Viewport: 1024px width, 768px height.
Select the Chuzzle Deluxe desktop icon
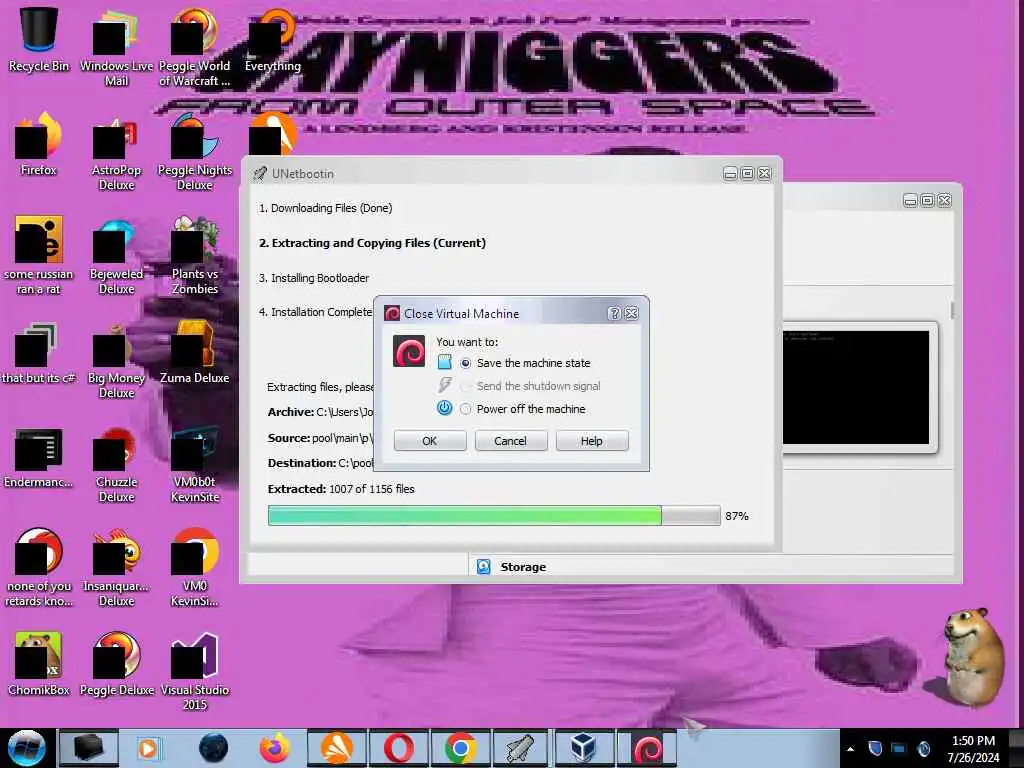tap(116, 464)
